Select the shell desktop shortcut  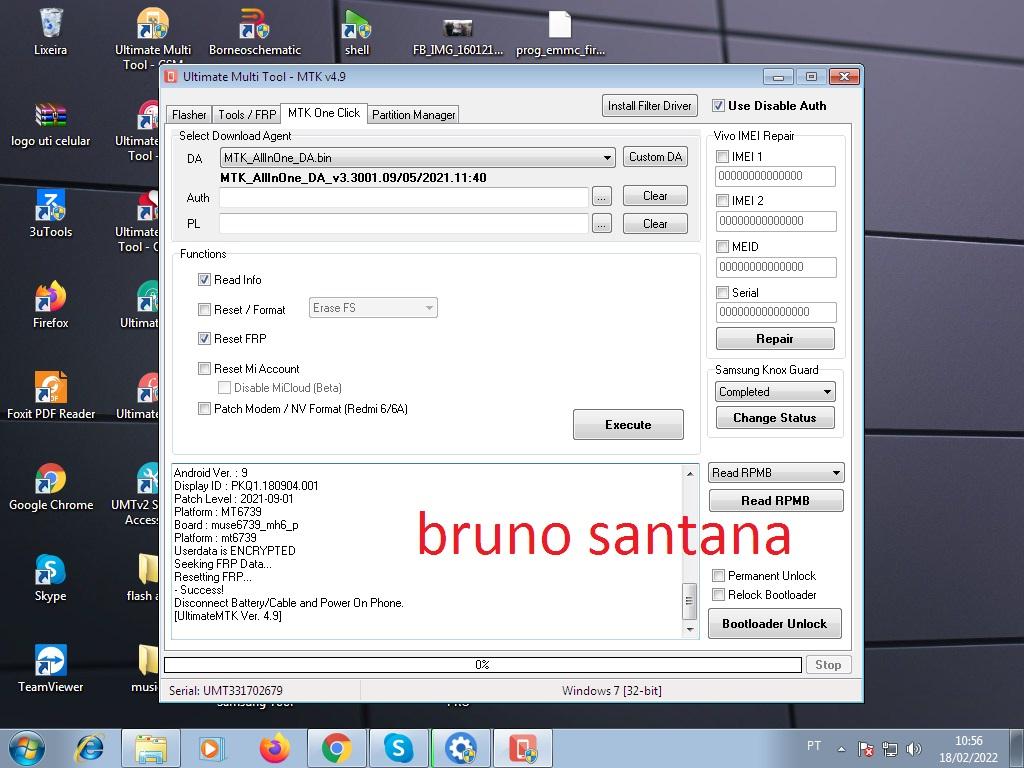pos(357,31)
